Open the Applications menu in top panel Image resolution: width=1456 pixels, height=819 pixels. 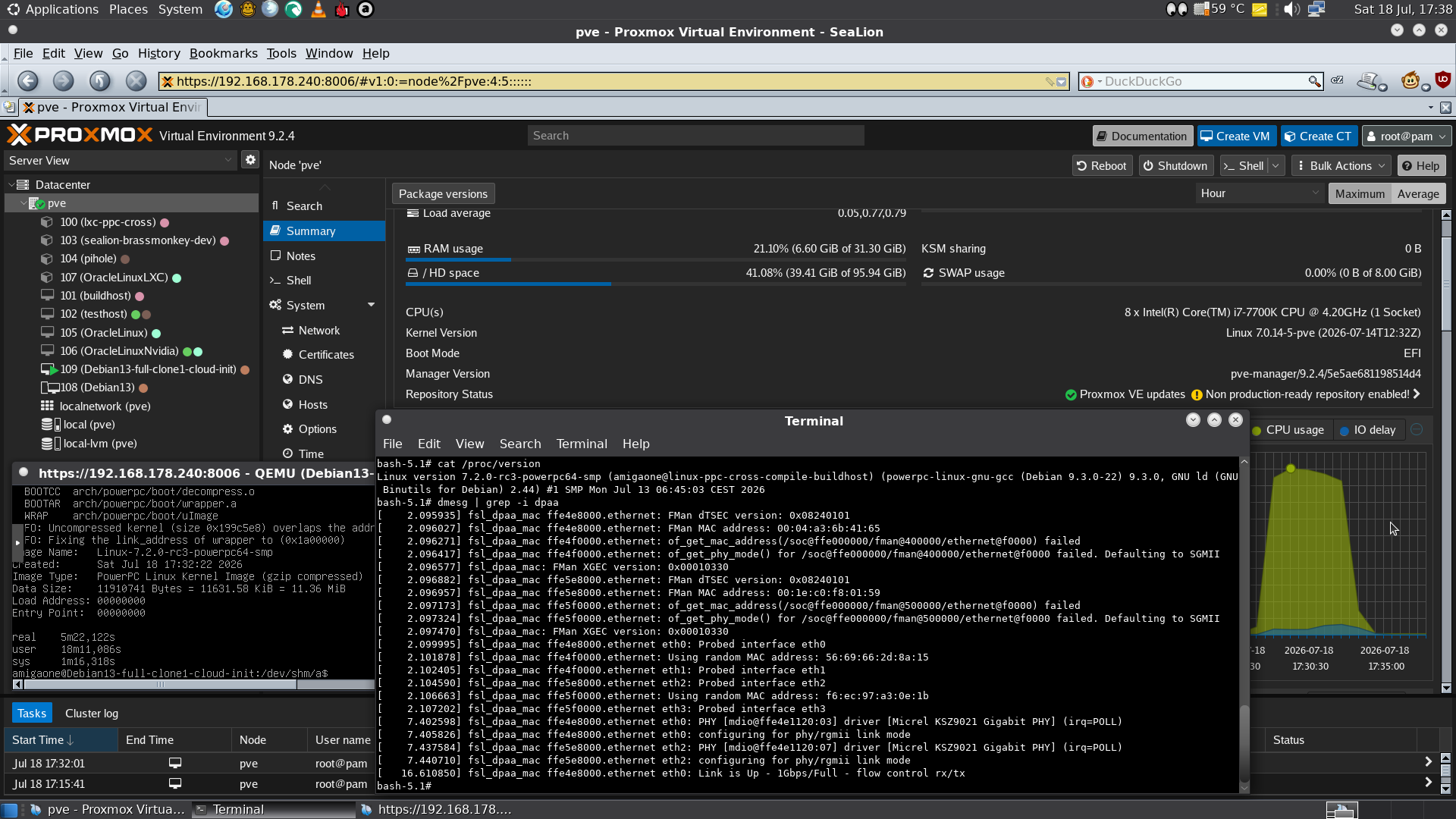62,9
